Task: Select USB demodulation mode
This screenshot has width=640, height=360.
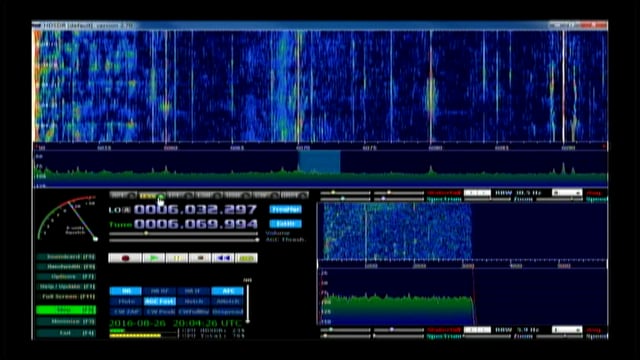Action: point(237,196)
